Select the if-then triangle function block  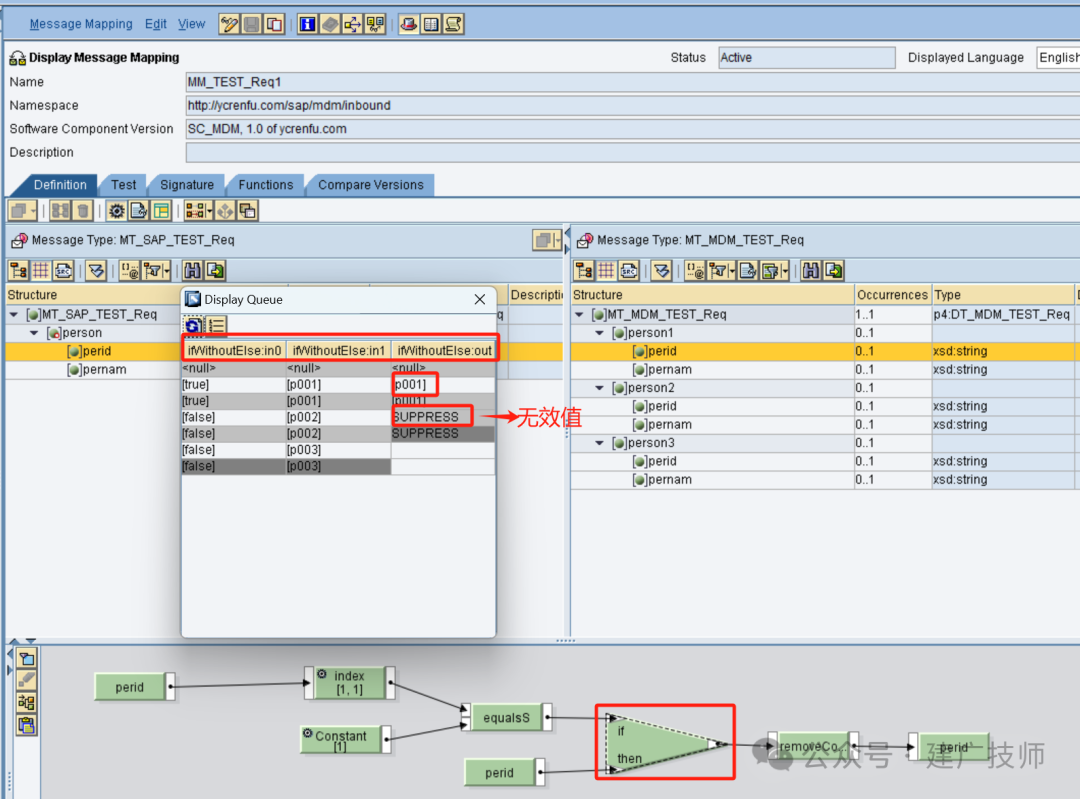(663, 743)
